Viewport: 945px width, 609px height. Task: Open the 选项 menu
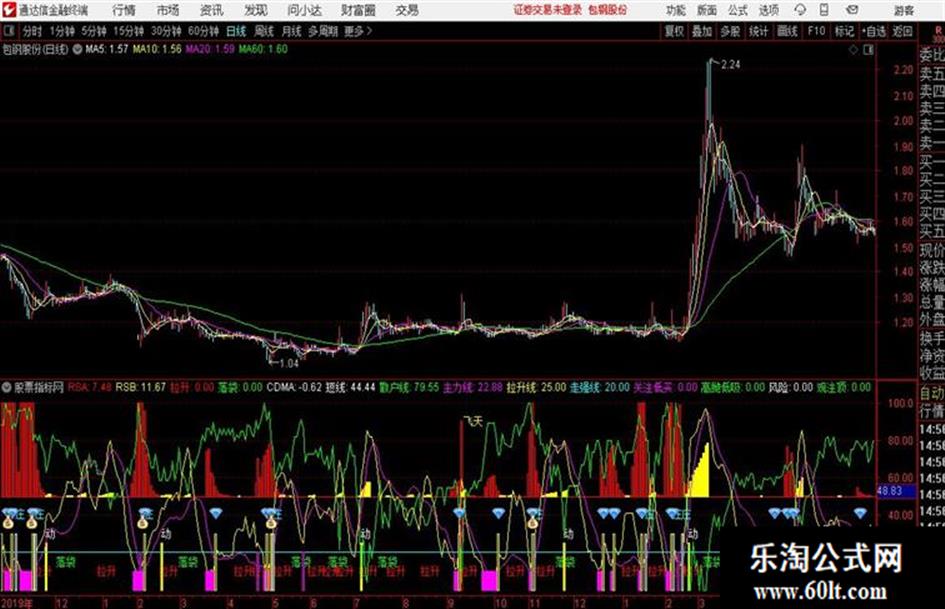(x=768, y=10)
